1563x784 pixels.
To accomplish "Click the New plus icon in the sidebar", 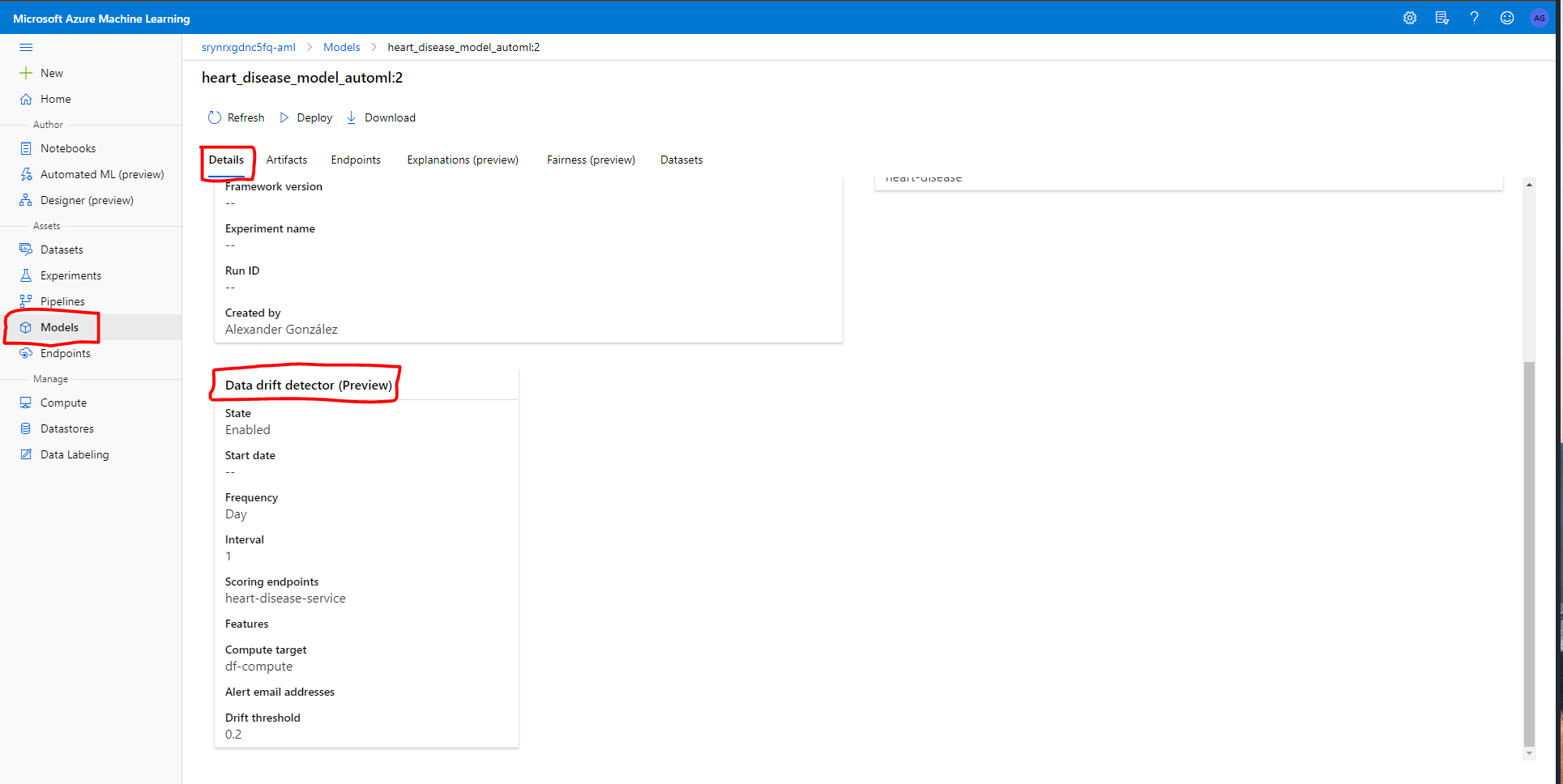I will click(26, 73).
